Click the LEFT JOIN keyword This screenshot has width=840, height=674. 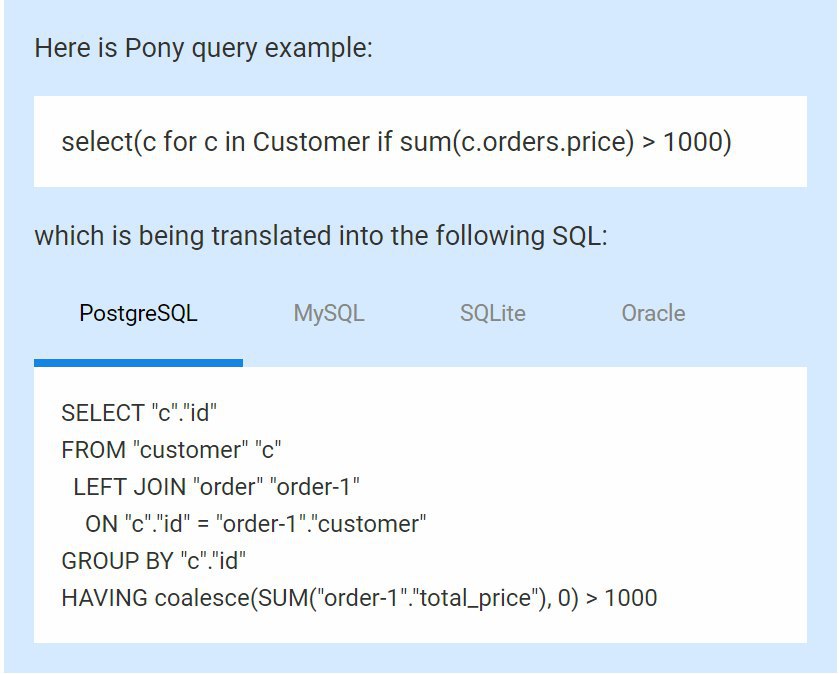129,487
